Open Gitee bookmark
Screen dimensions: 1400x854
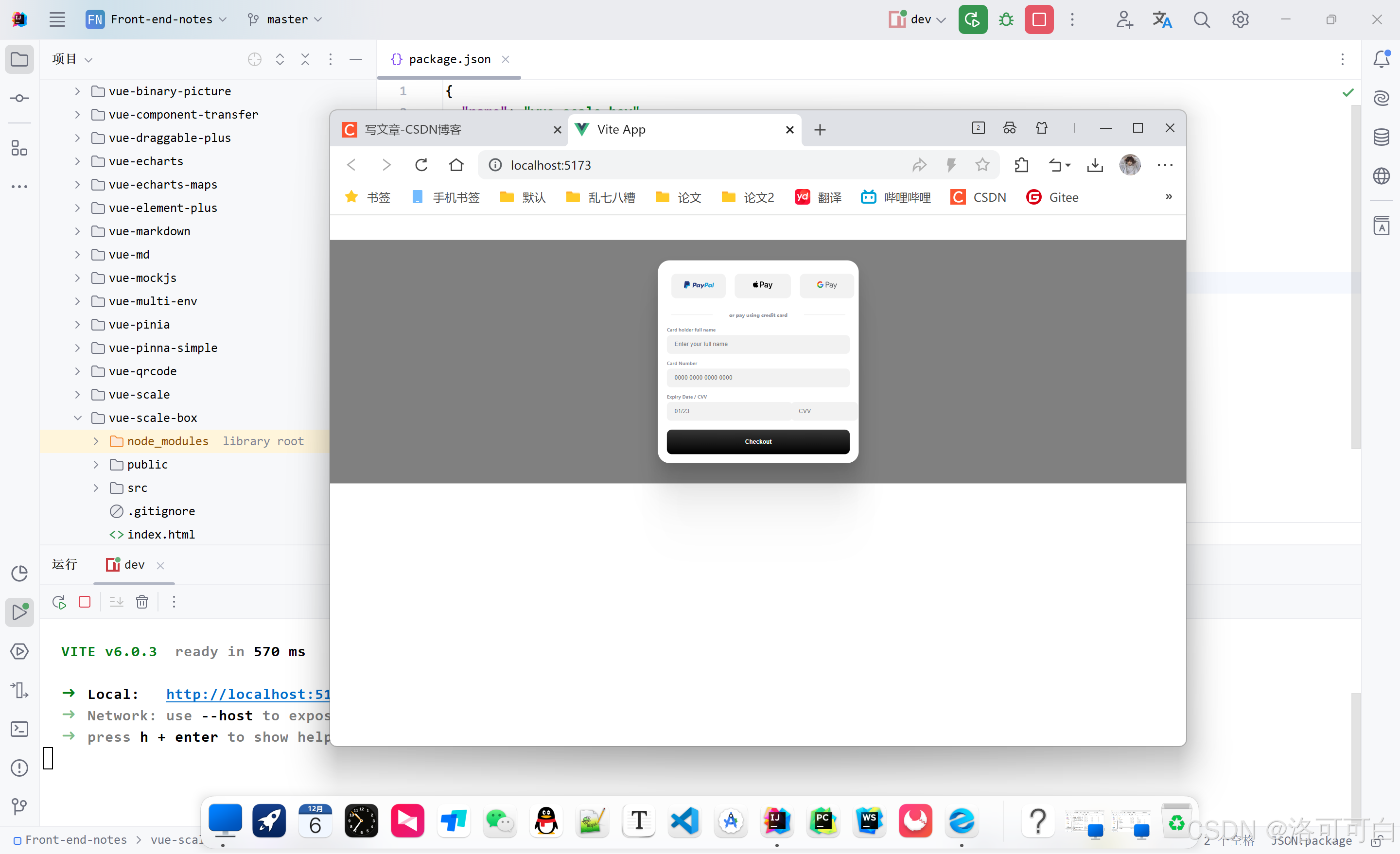1052,197
